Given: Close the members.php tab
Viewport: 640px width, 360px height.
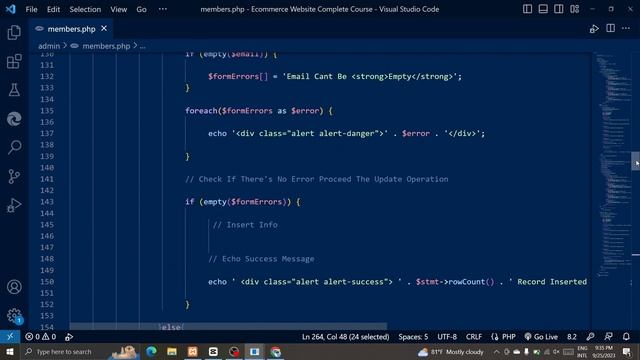Looking at the screenshot, I should coord(104,29).
